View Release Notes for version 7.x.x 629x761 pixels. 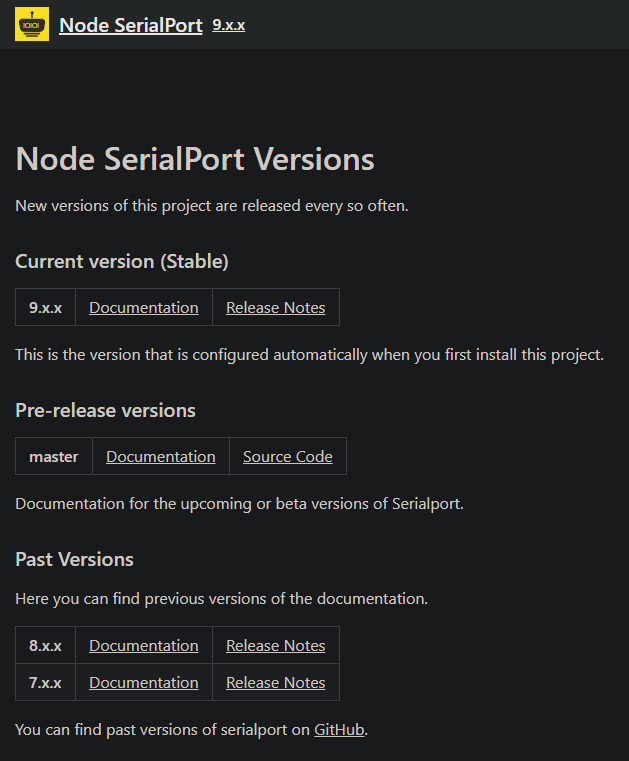point(276,682)
